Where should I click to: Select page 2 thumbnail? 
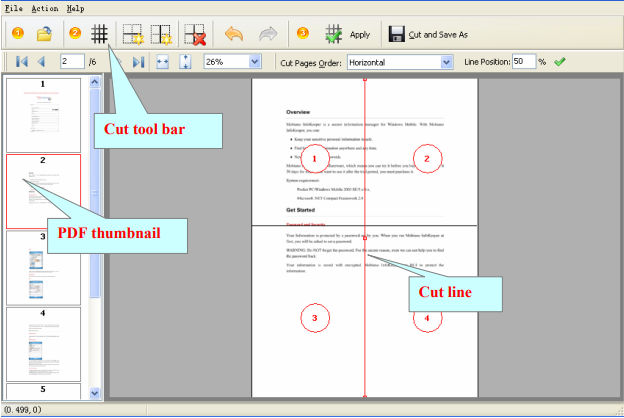(43, 191)
